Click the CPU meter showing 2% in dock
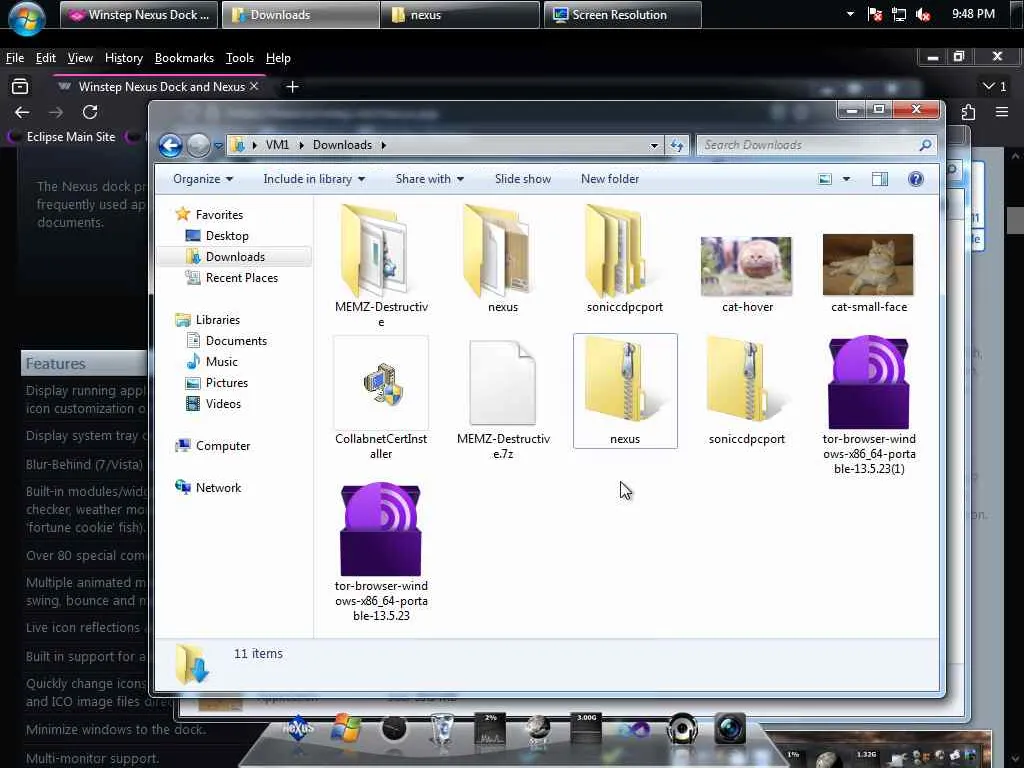Screen dimensions: 1024x768 (490, 728)
